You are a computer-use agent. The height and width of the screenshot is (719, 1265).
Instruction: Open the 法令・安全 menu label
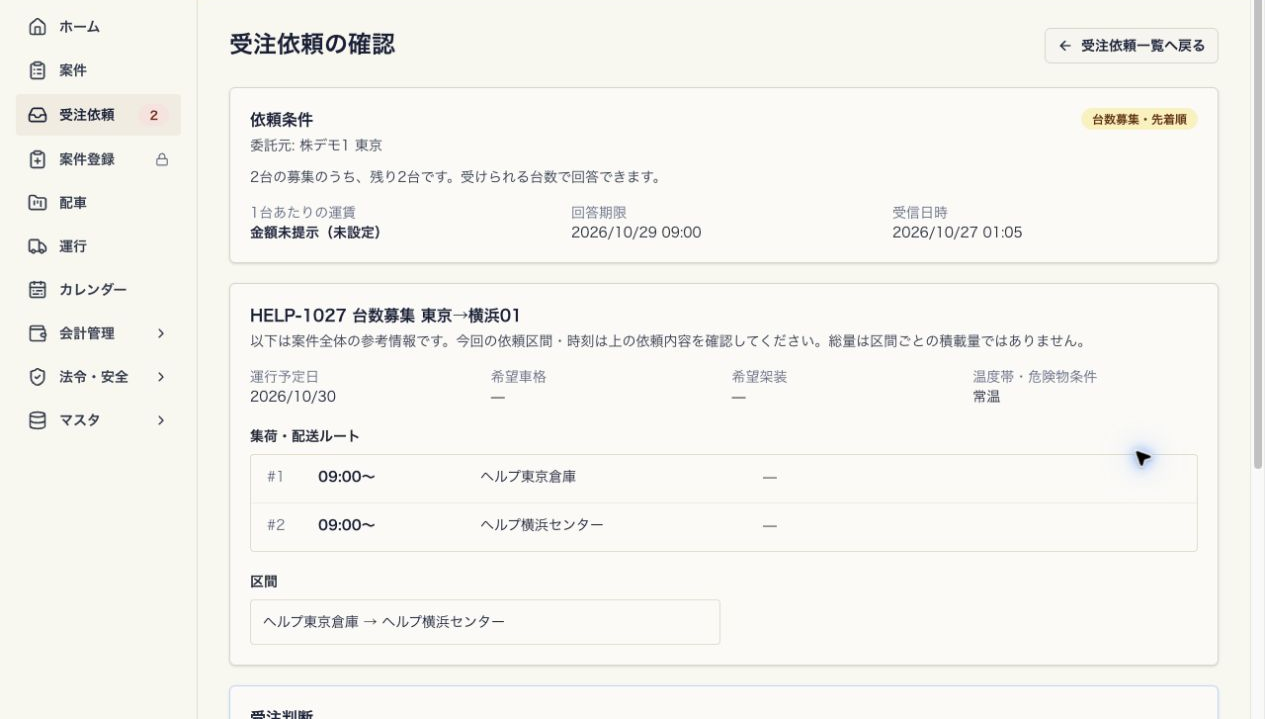tap(94, 377)
